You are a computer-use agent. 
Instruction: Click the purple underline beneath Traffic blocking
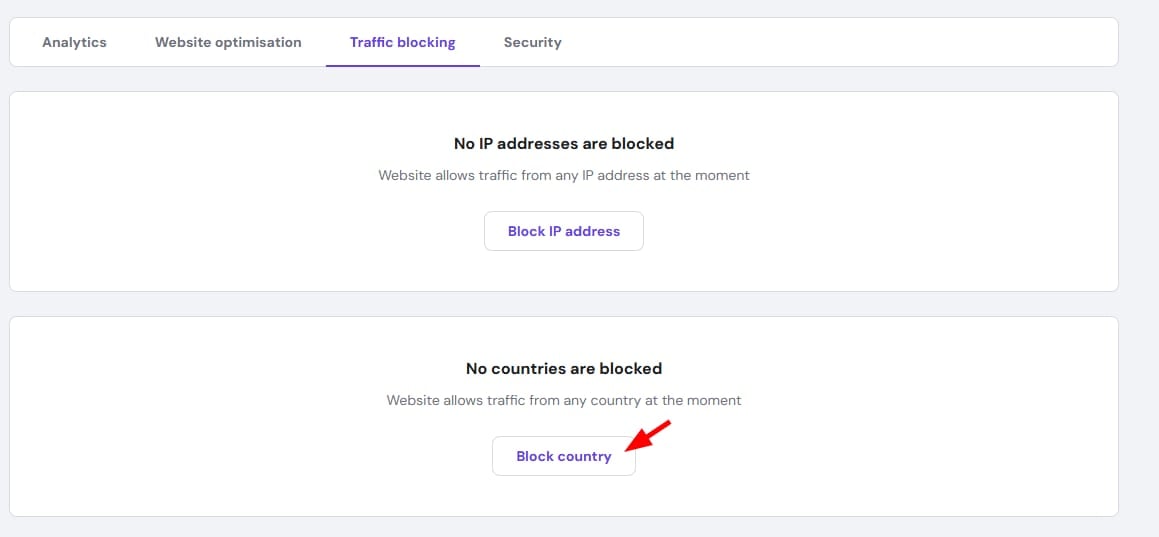point(403,66)
